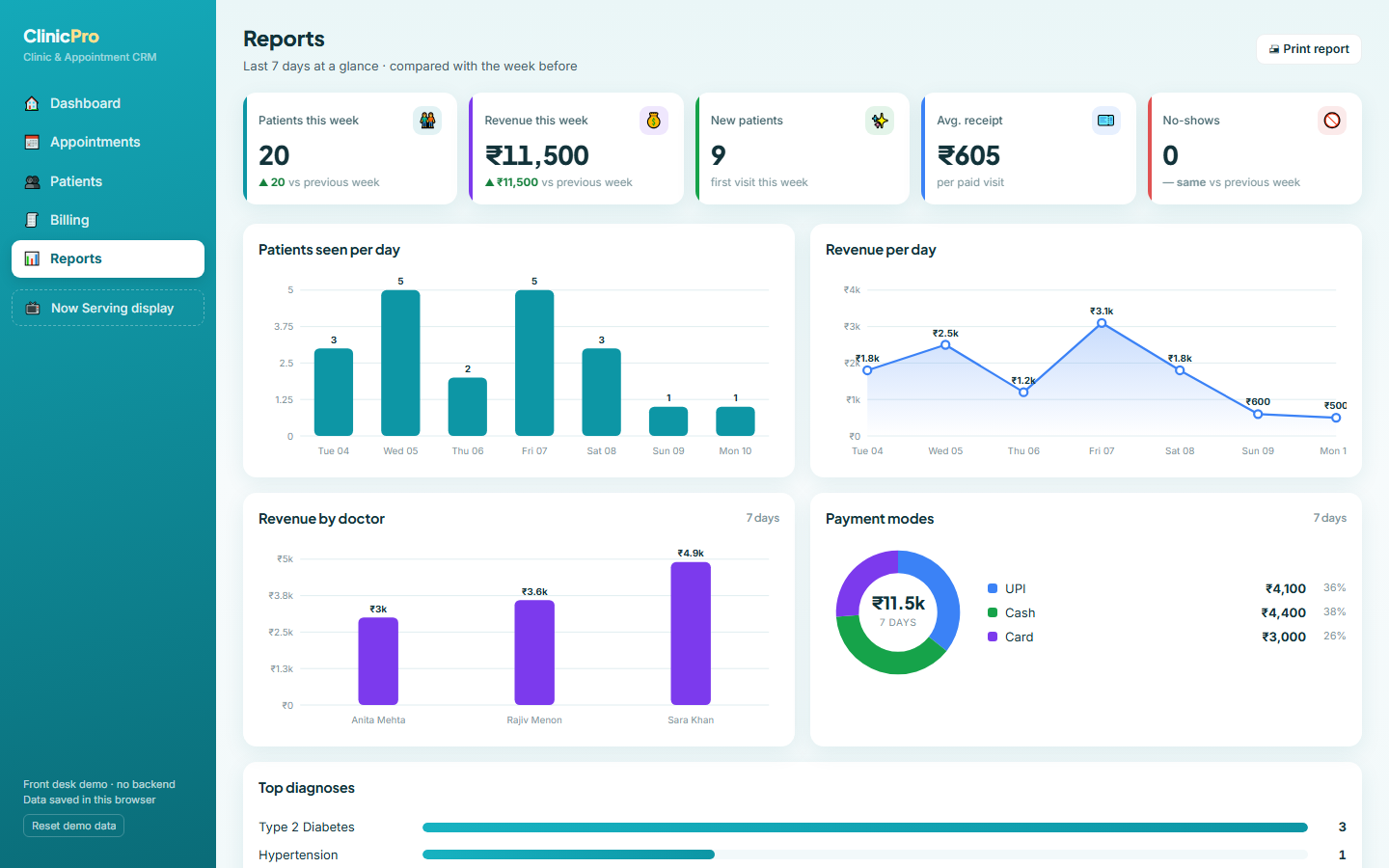Viewport: 1389px width, 868px height.
Task: Click the Card purple legend swatch
Action: point(993,637)
